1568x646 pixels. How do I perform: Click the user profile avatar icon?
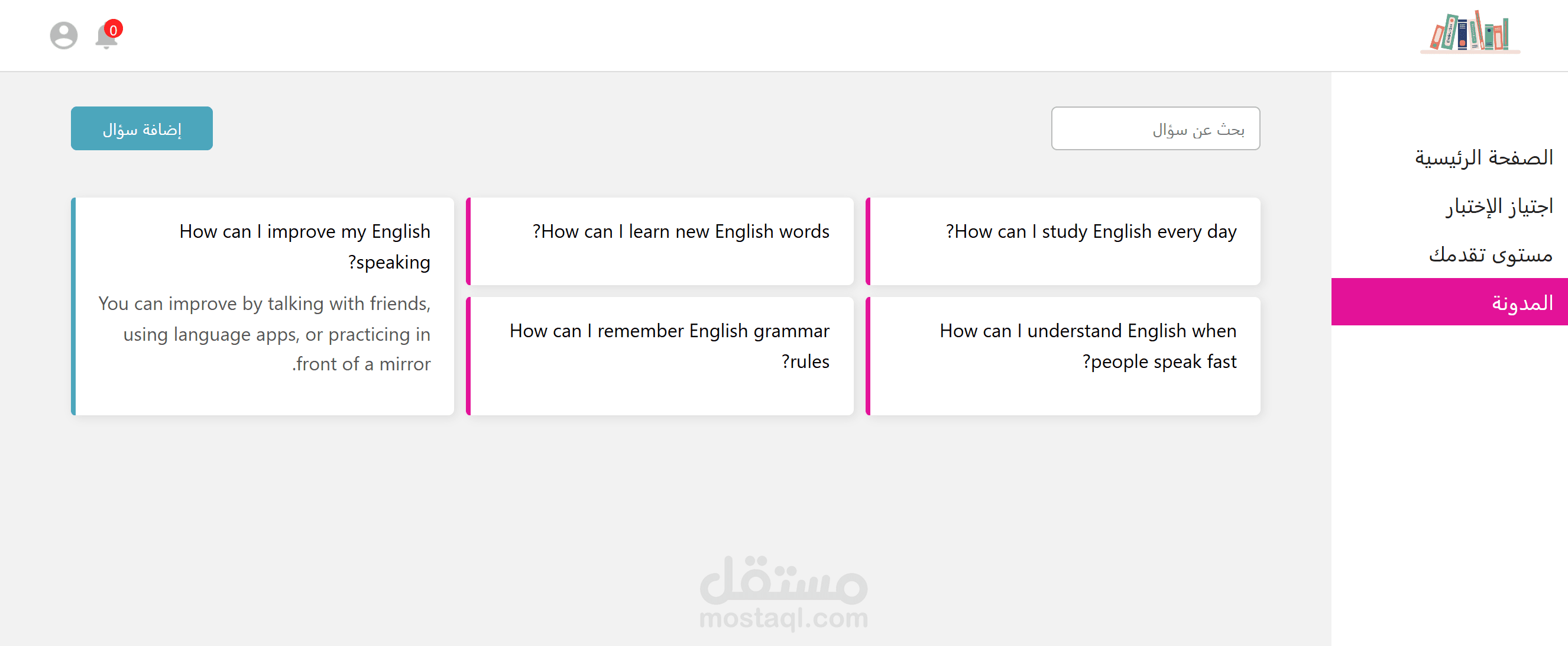click(x=63, y=35)
